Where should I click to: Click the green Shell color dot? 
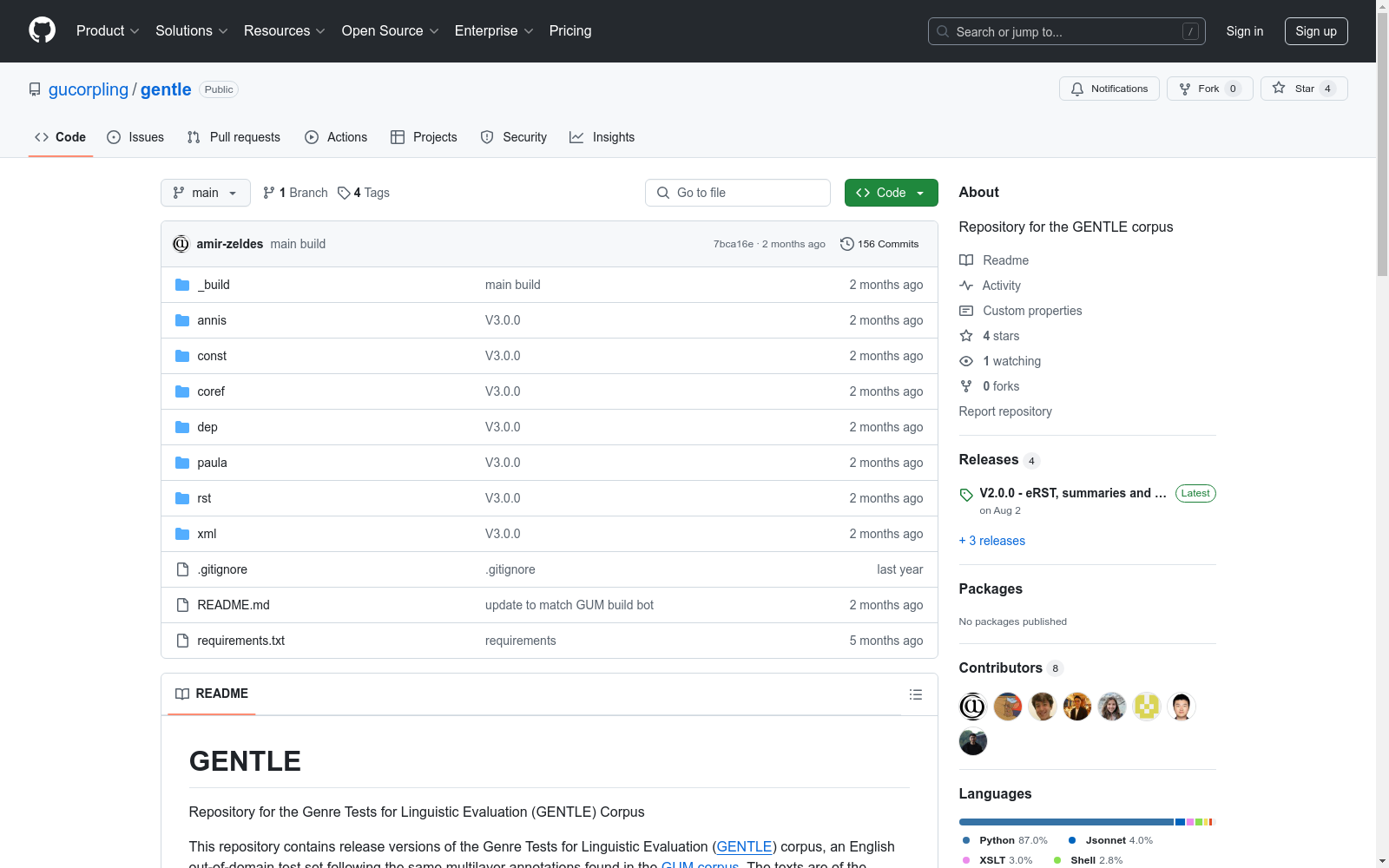point(1057,860)
